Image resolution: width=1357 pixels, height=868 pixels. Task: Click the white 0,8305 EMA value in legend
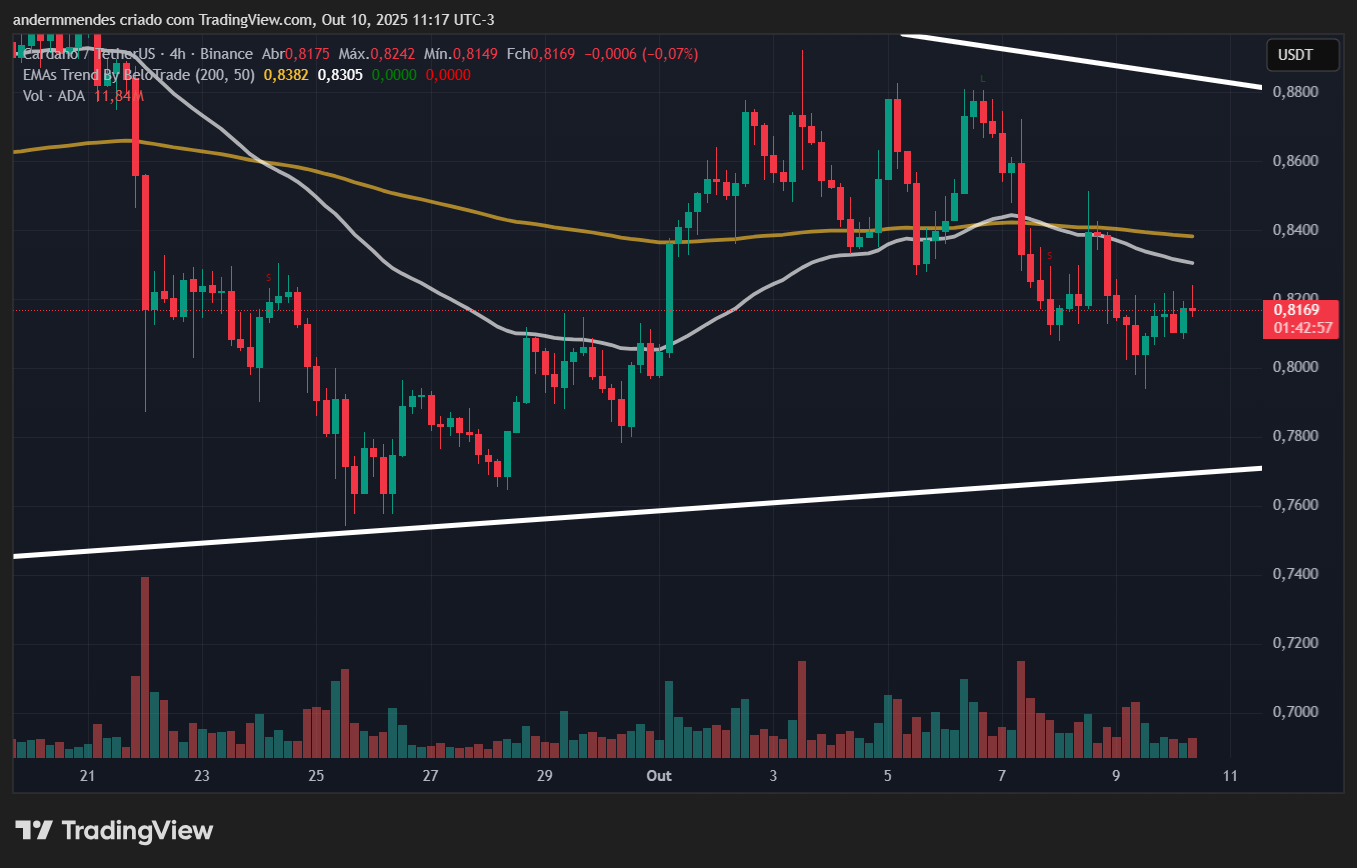click(x=339, y=75)
